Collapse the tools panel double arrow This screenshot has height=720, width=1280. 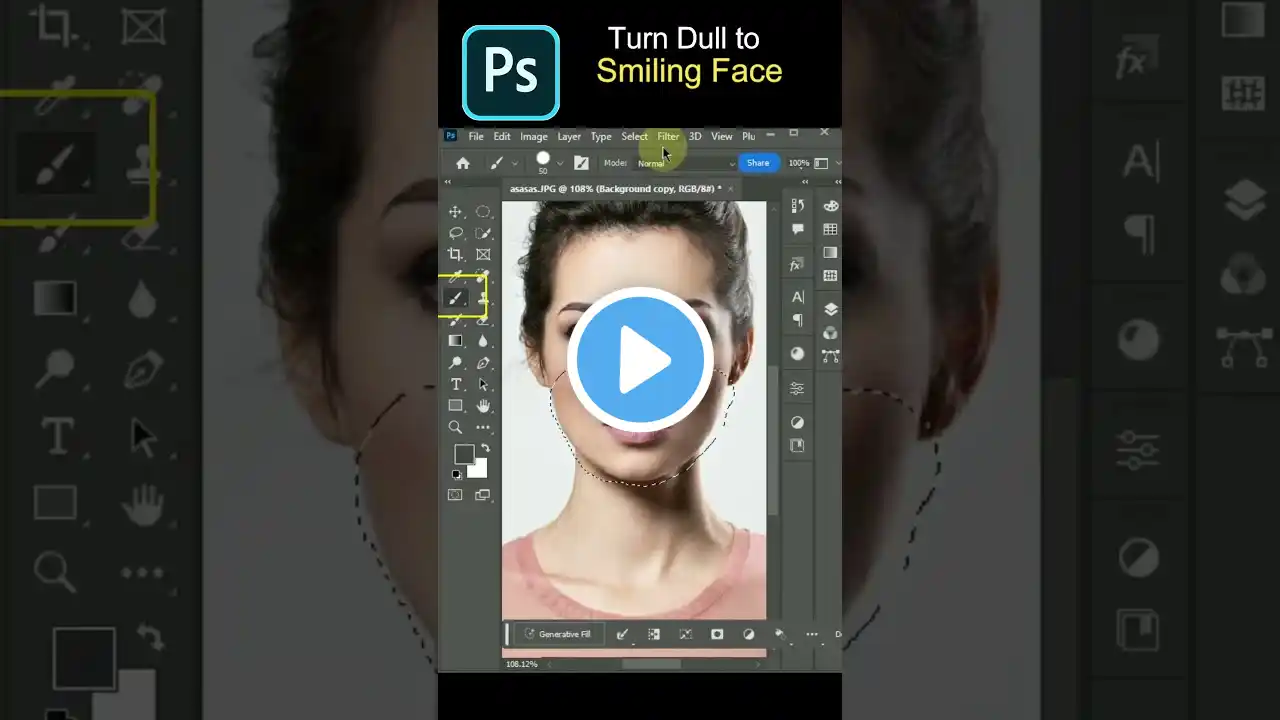pos(448,182)
